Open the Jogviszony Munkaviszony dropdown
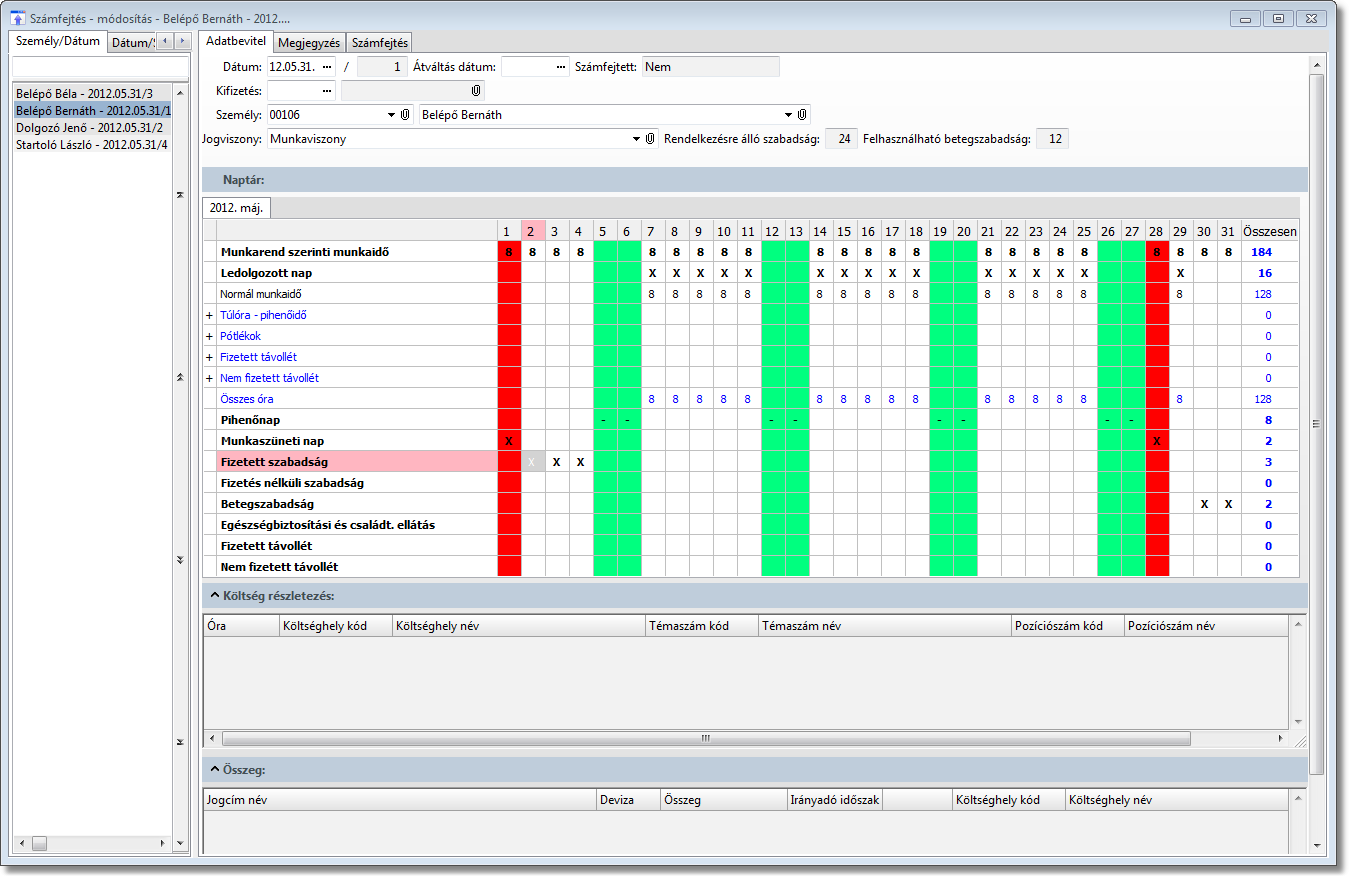The height and width of the screenshot is (878, 1349). tap(636, 139)
